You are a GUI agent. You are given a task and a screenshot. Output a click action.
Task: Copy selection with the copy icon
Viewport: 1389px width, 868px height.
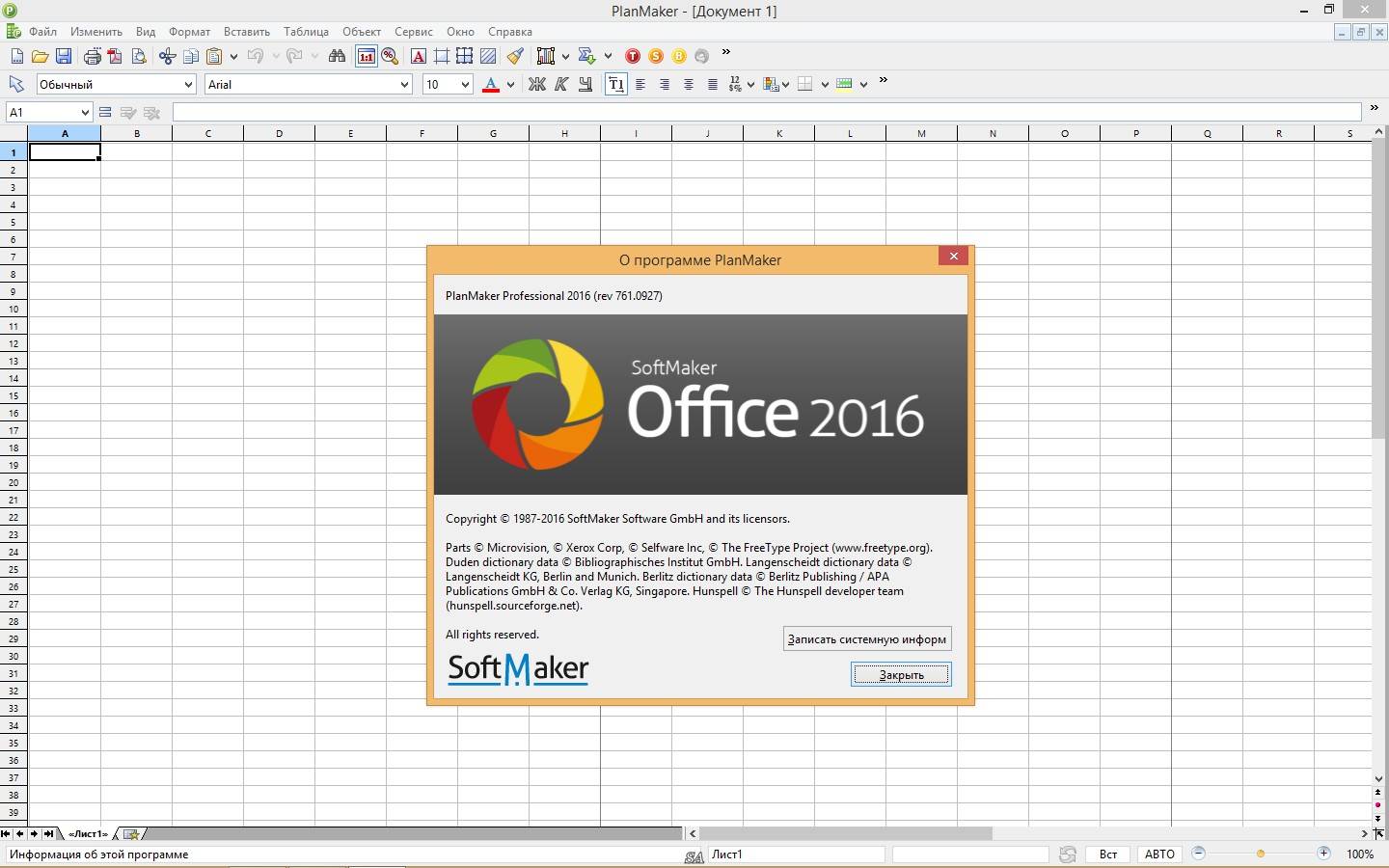tap(191, 56)
